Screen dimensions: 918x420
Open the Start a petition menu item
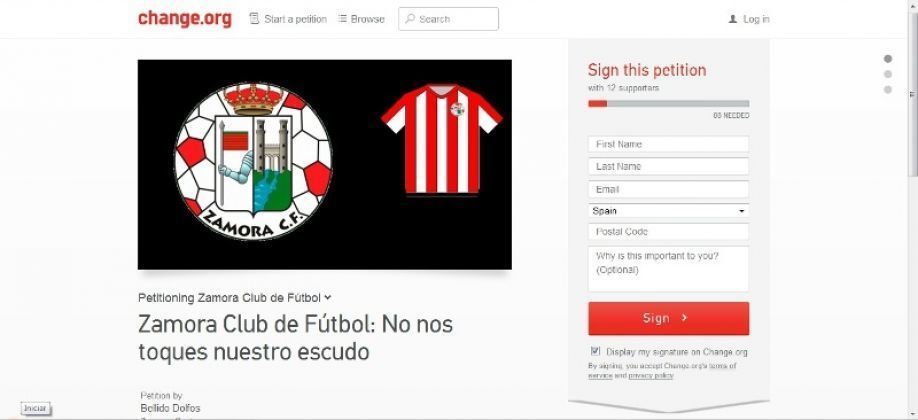point(288,19)
